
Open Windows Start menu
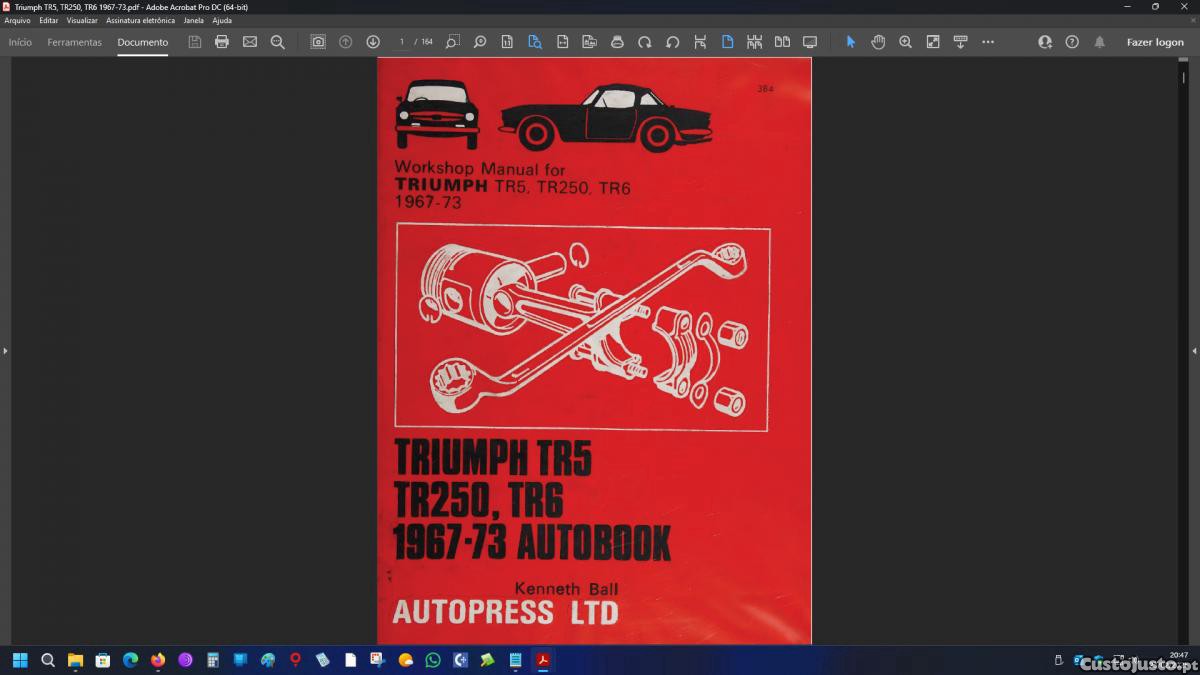coord(19,660)
